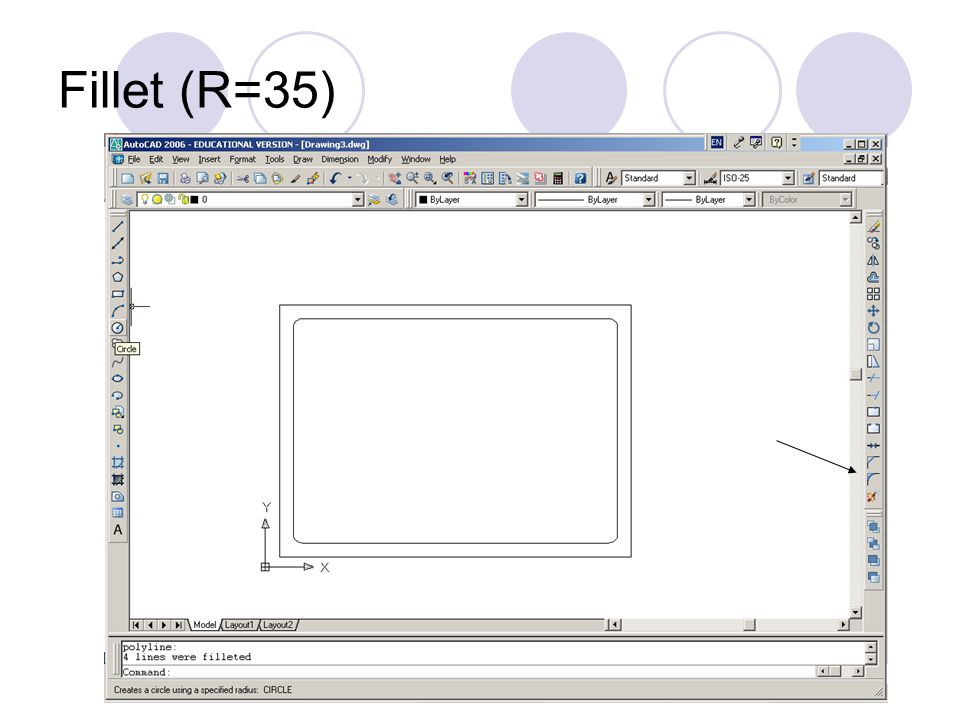The height and width of the screenshot is (720, 960).
Task: Click the Mirror tool
Action: coord(874,260)
